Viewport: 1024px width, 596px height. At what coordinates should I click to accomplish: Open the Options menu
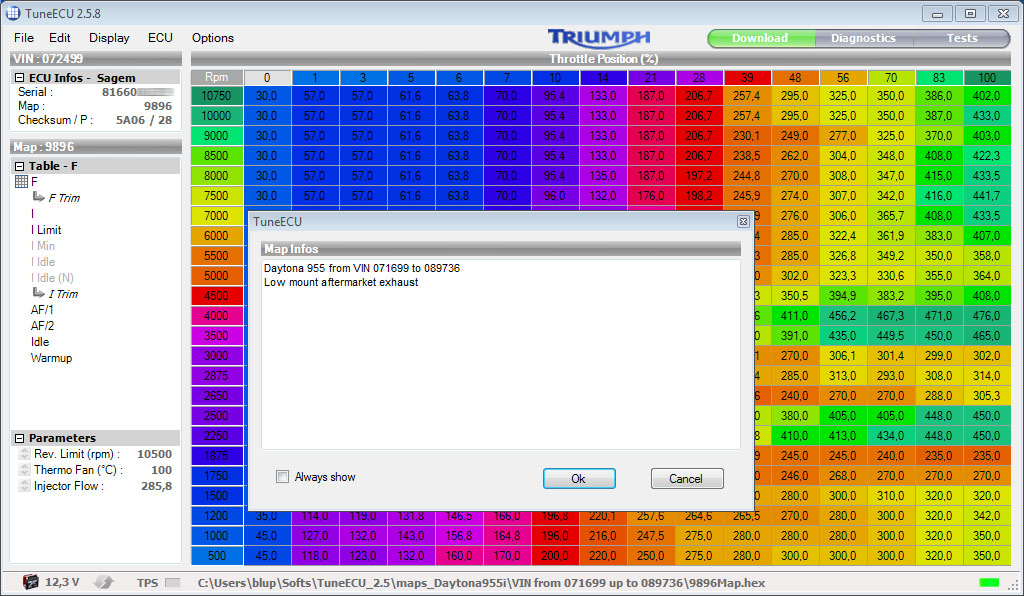tap(212, 38)
